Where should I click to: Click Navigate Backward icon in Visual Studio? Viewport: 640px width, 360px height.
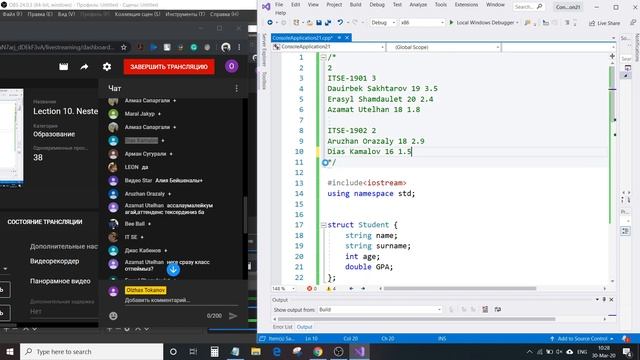[270, 23]
